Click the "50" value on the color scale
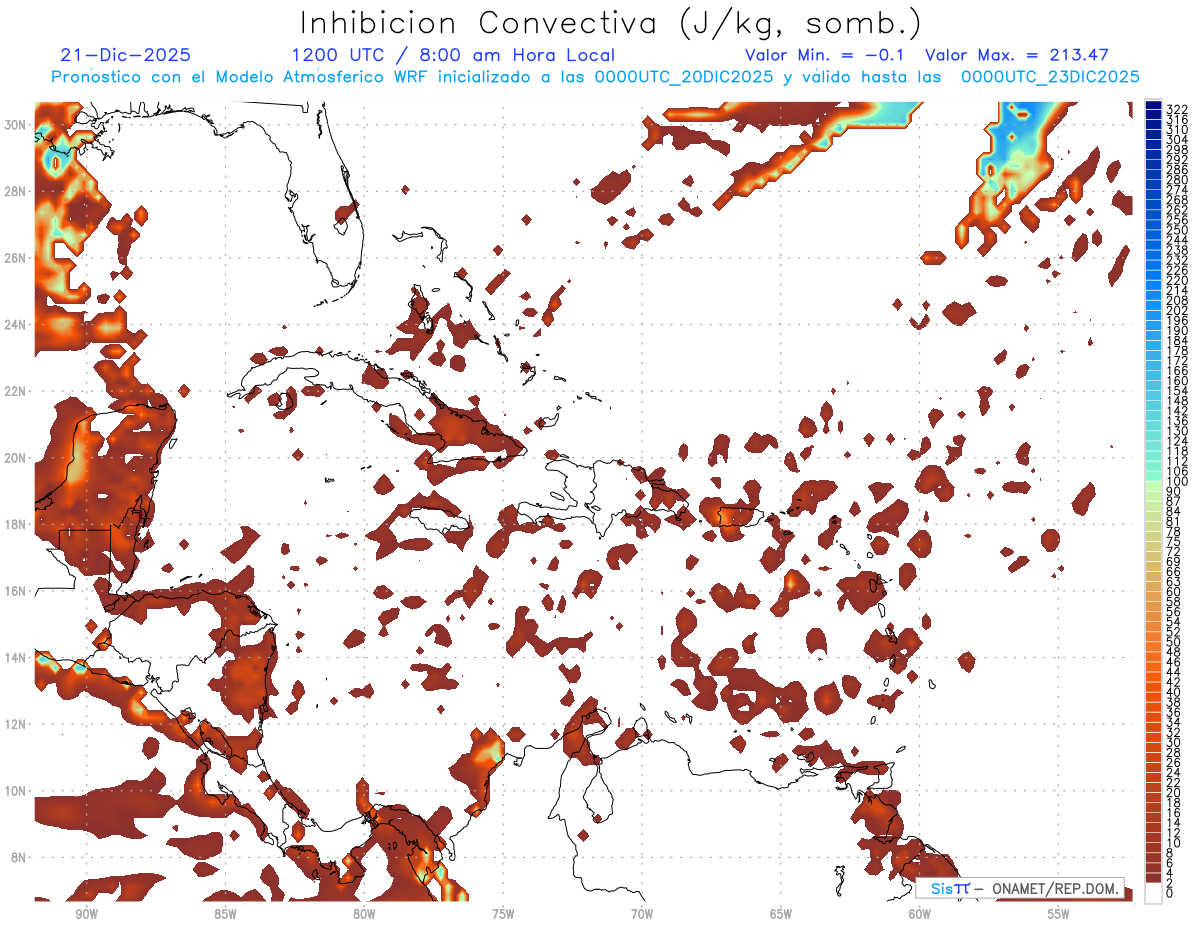1200x927 pixels. pos(1174,642)
